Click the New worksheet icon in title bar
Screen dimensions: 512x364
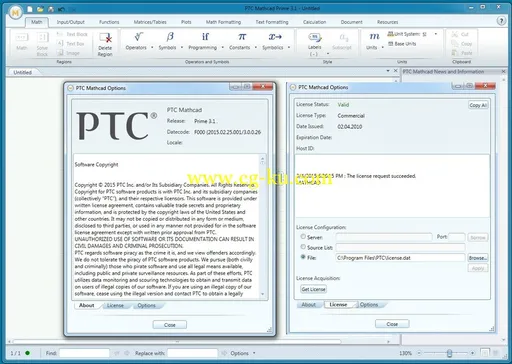pos(30,9)
